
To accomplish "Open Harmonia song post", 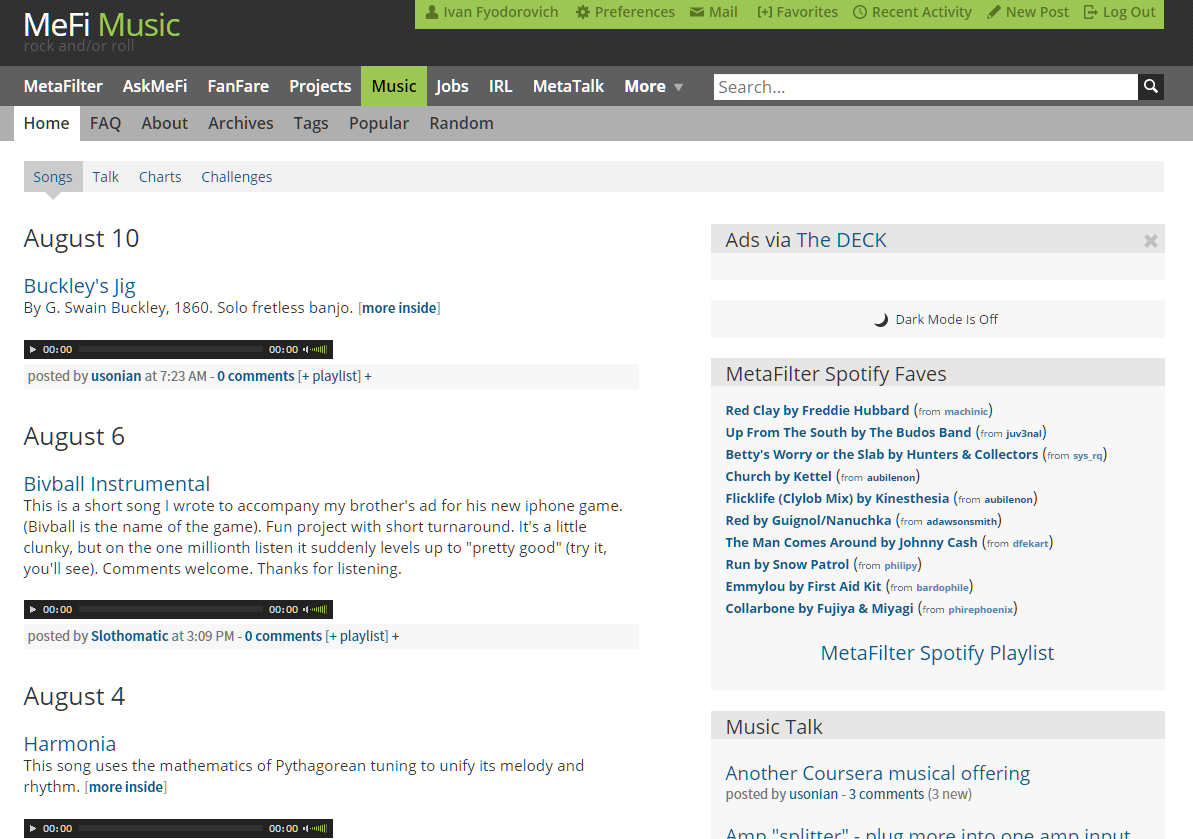I will [x=70, y=744].
